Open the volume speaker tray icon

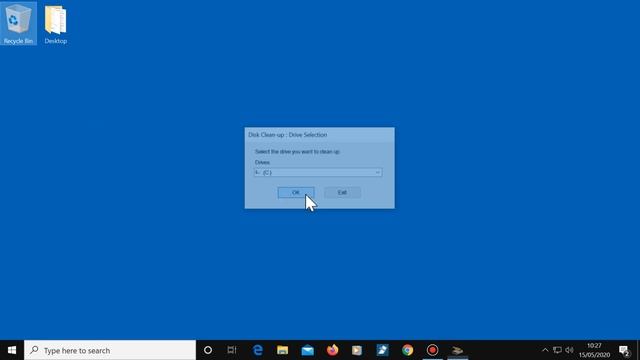(x=569, y=350)
